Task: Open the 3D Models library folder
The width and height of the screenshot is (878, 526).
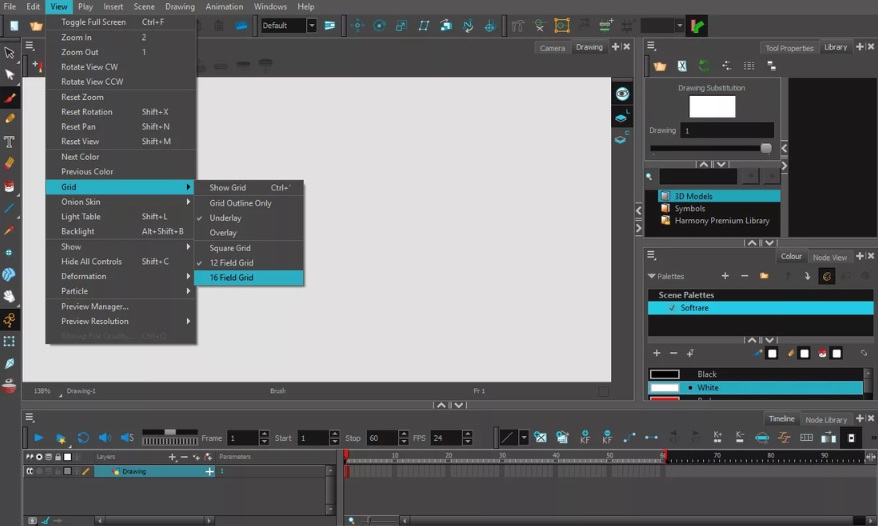Action: [x=693, y=196]
